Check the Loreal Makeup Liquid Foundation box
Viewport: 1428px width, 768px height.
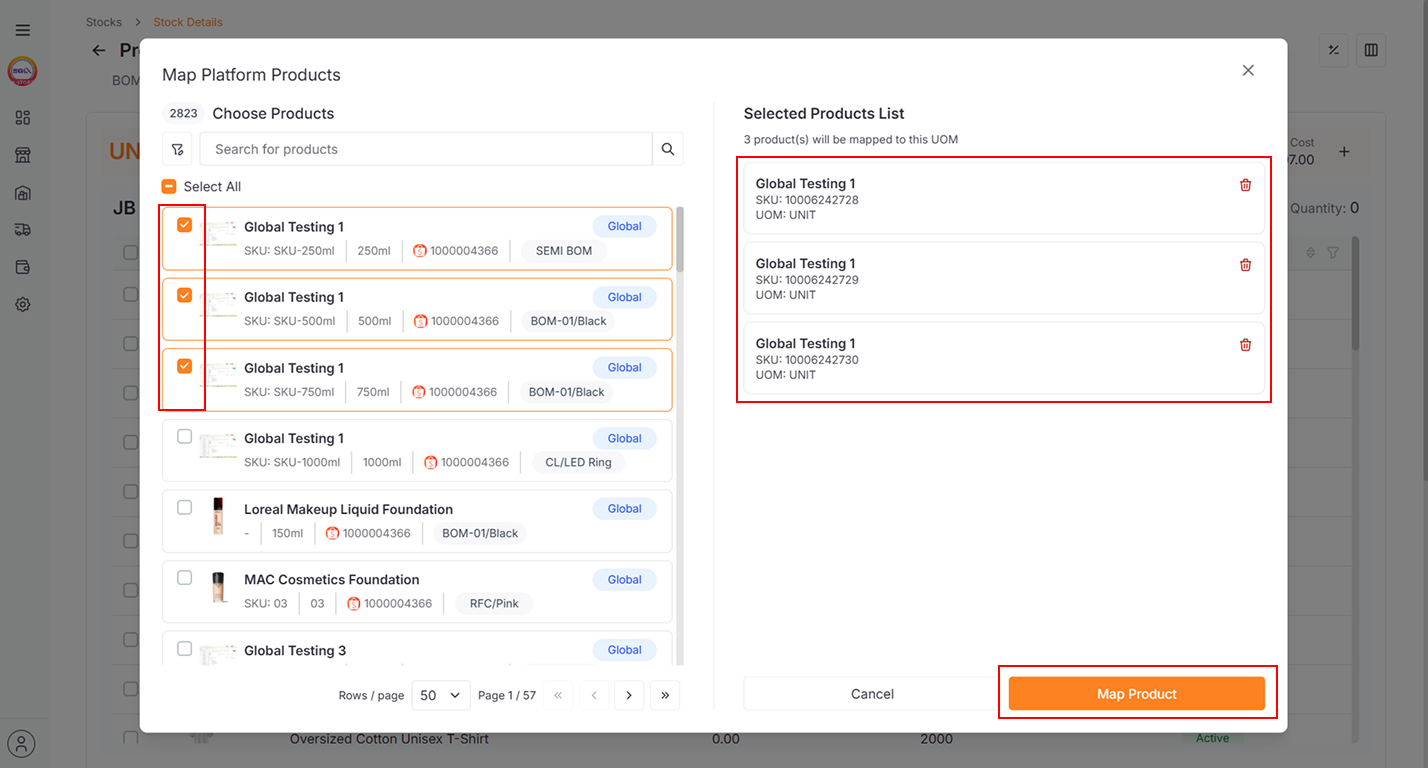[184, 508]
